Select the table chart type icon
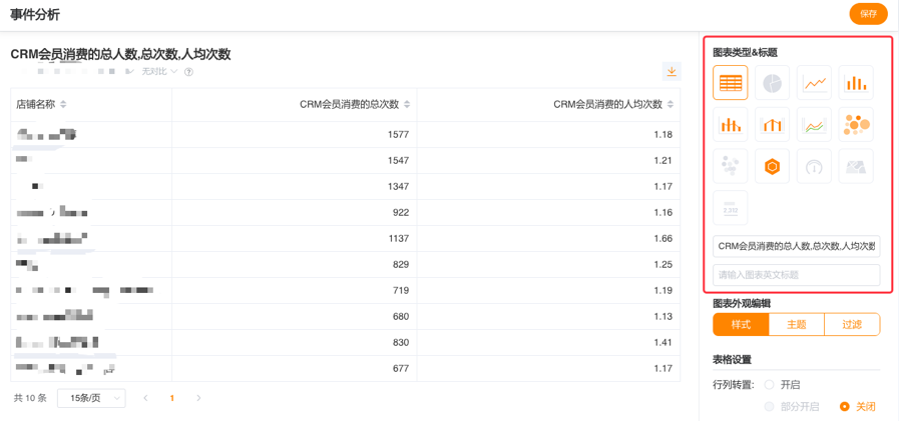Image resolution: width=899 pixels, height=422 pixels. click(730, 83)
